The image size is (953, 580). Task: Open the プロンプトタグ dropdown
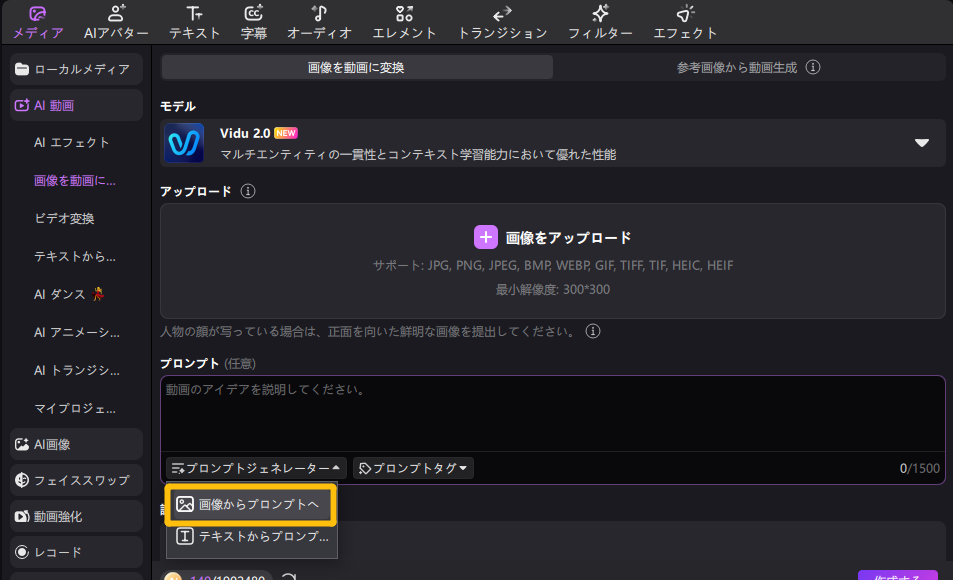413,468
